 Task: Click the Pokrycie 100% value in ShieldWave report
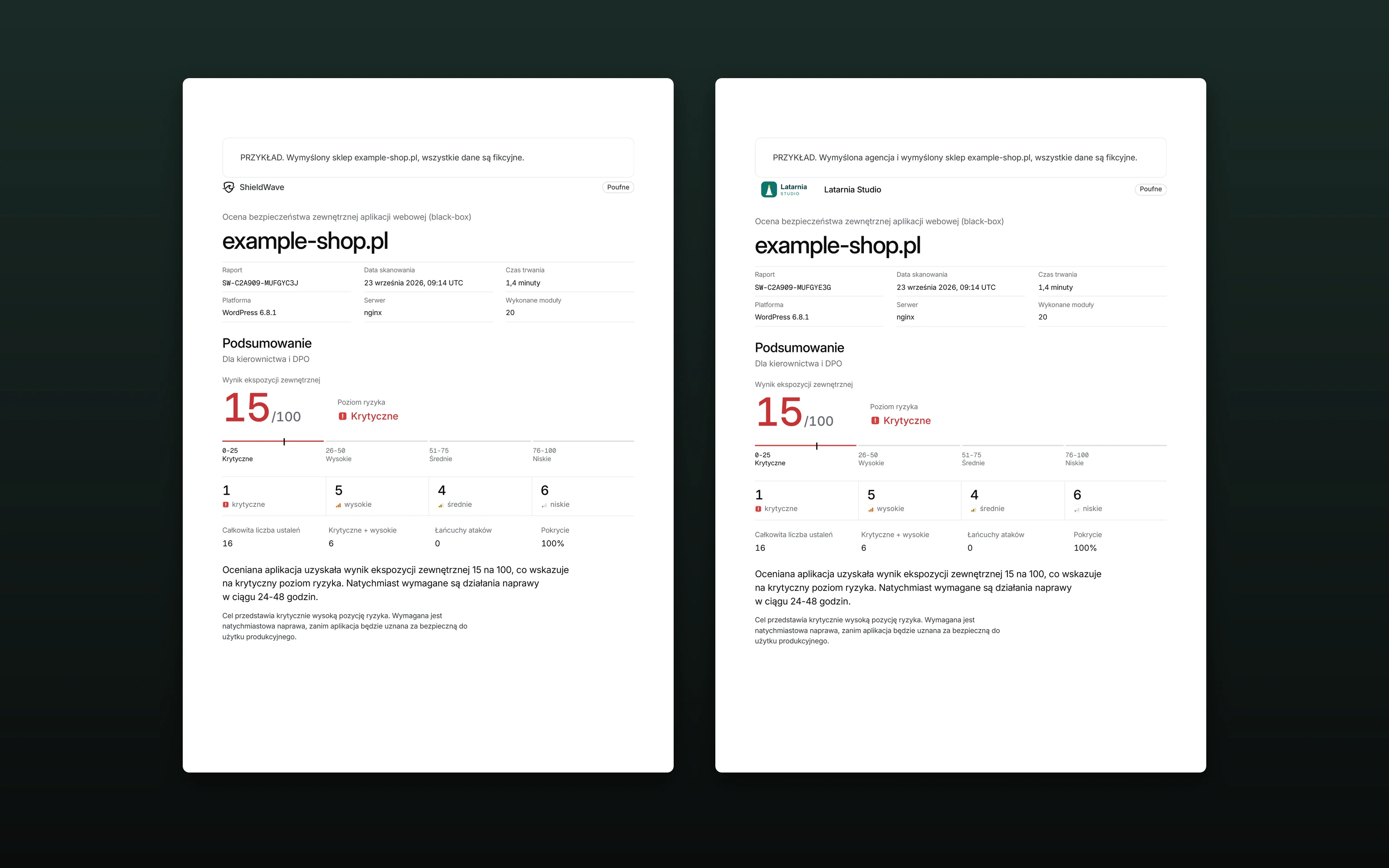553,544
